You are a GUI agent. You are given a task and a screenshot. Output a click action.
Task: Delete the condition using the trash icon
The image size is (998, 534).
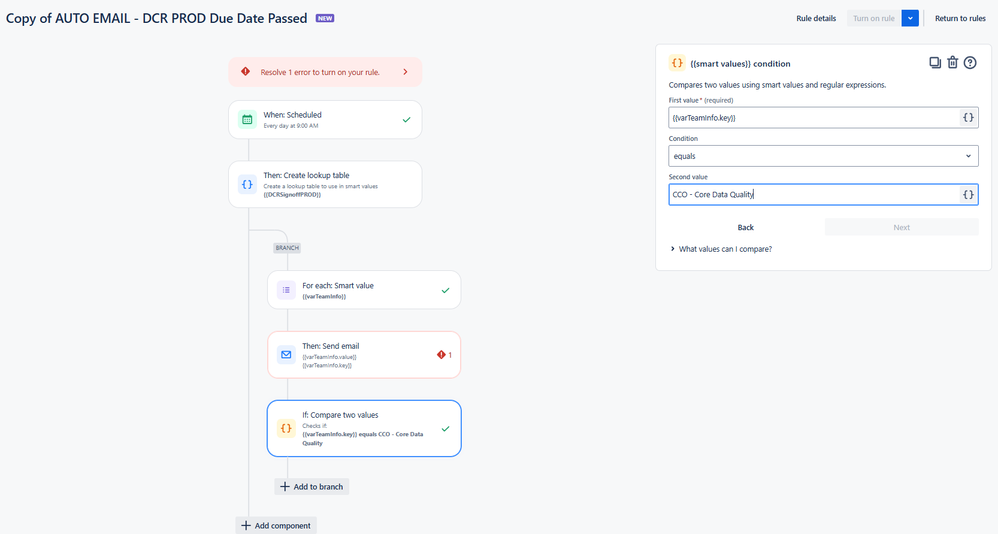tap(952, 62)
